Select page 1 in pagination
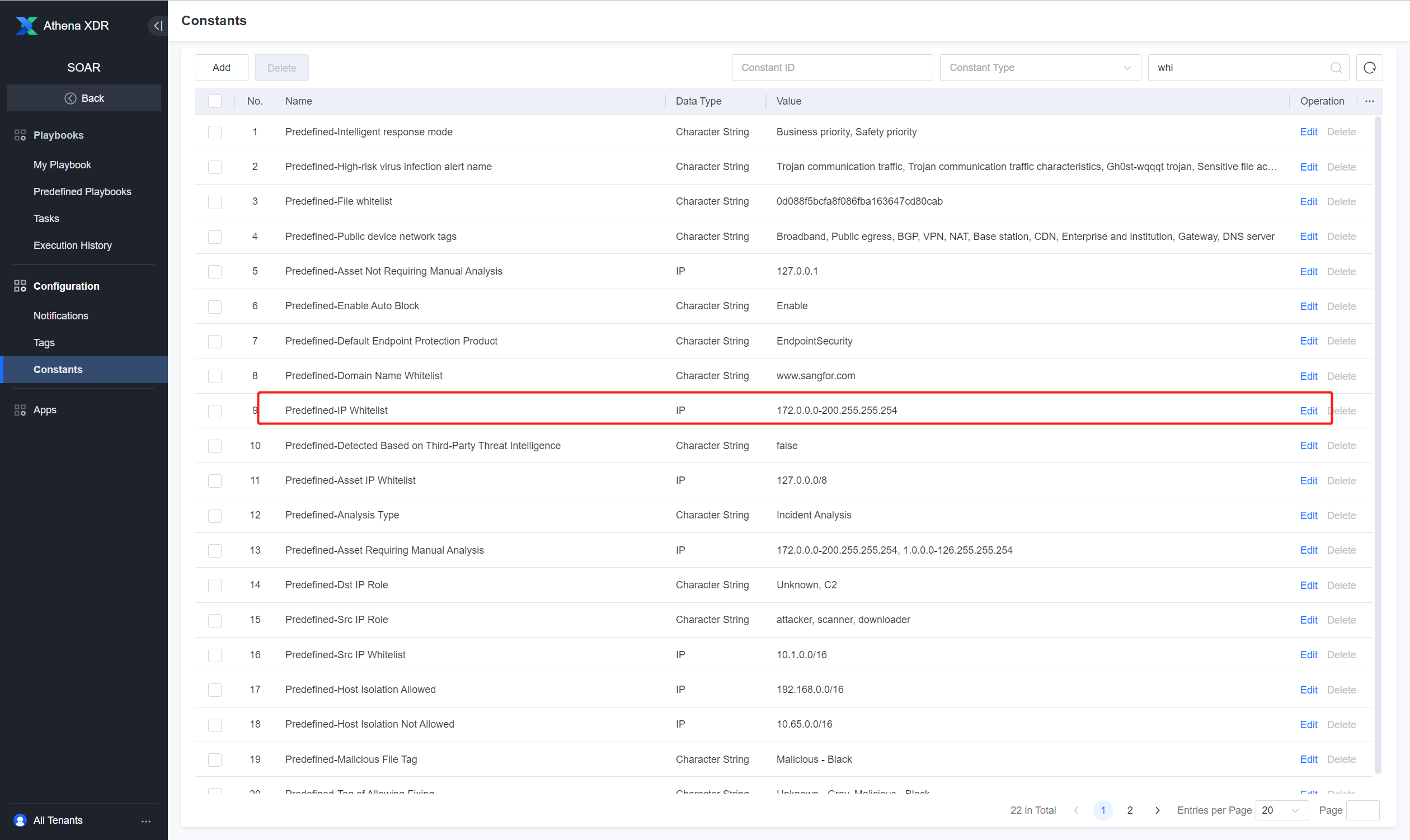The image size is (1410, 840). click(1102, 810)
